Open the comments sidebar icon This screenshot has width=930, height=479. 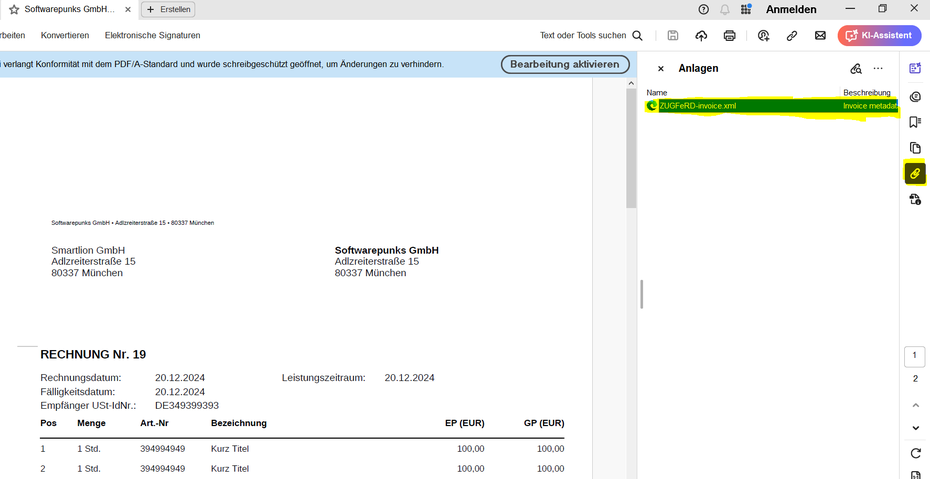tap(915, 97)
